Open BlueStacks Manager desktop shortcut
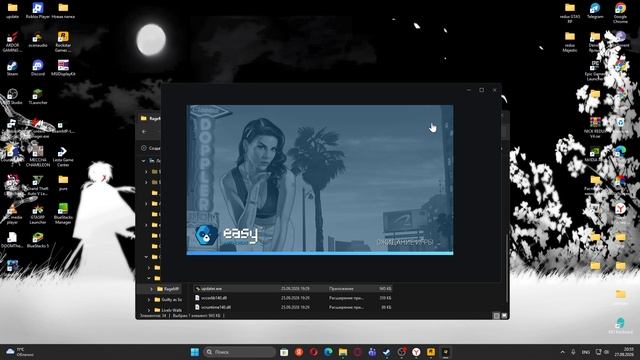Viewport: 640px width, 360px height. (x=63, y=214)
